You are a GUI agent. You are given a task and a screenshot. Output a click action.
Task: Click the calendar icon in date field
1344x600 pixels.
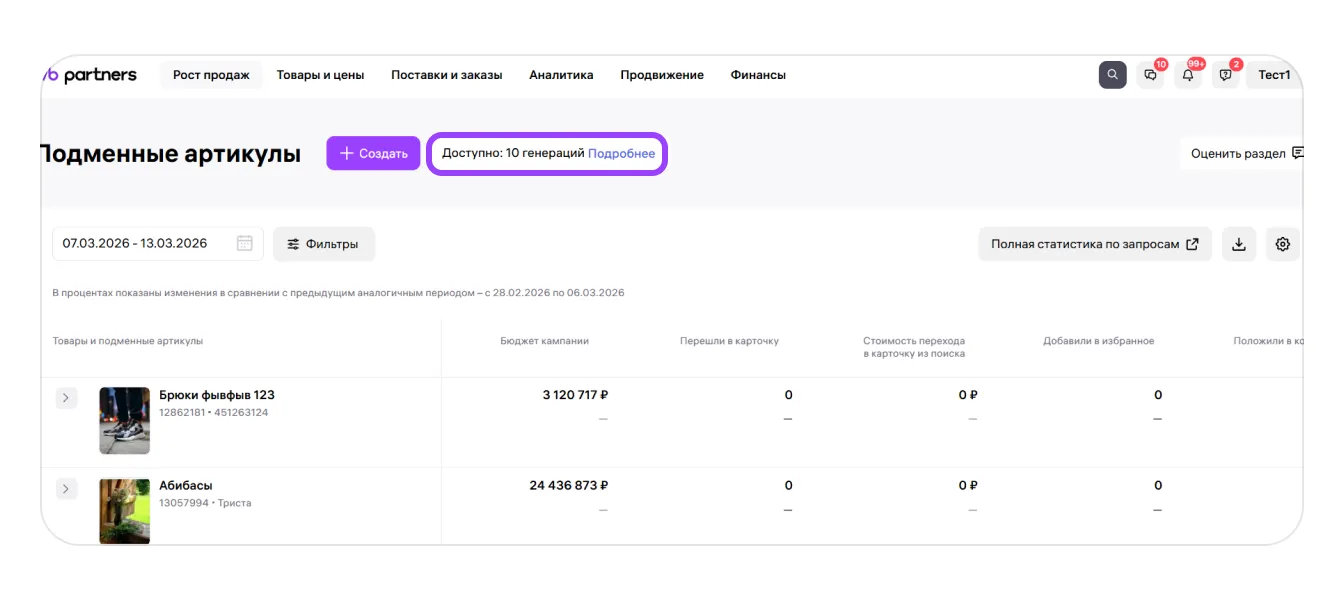pos(244,243)
